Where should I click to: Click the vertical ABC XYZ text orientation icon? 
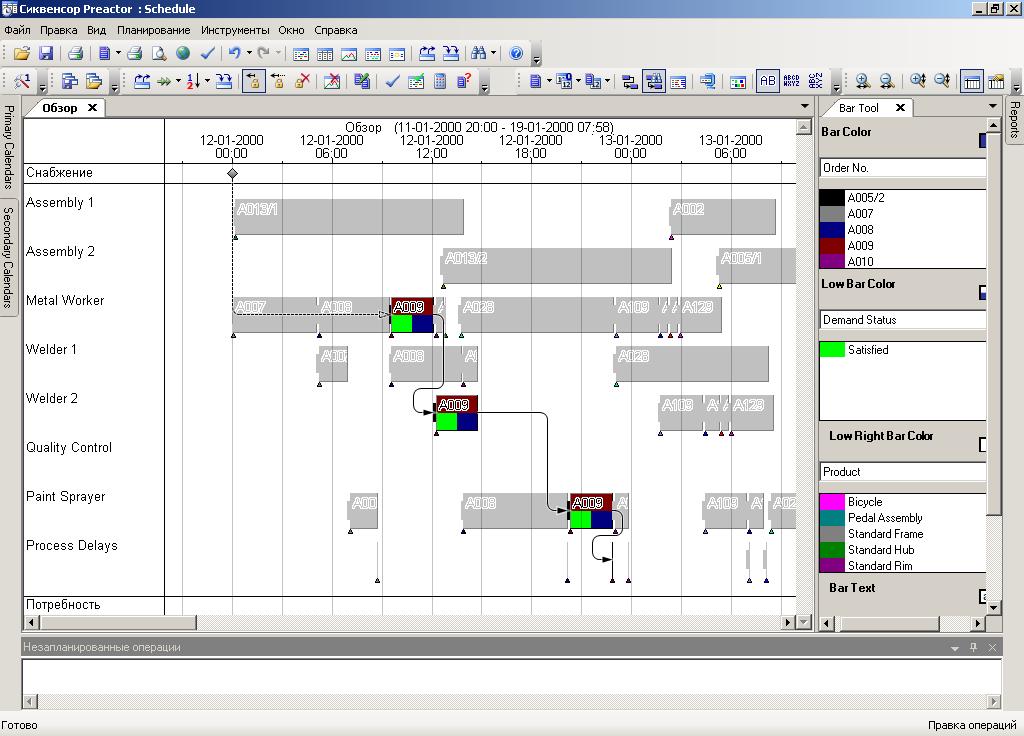click(816, 82)
